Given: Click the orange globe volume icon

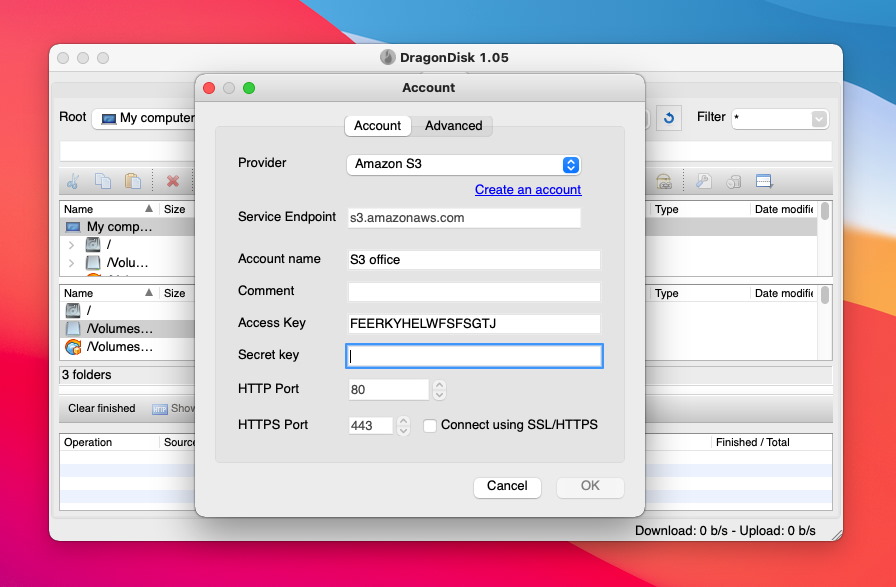Looking at the screenshot, I should (73, 347).
